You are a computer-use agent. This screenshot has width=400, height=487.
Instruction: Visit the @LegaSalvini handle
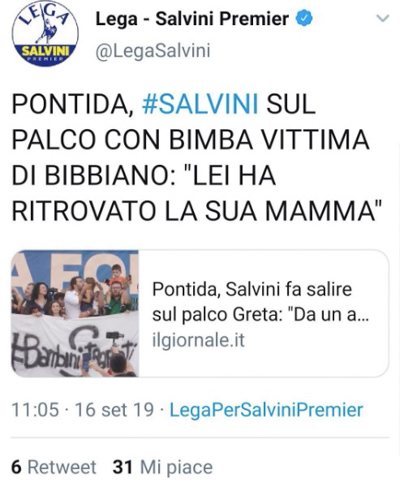coord(153,51)
